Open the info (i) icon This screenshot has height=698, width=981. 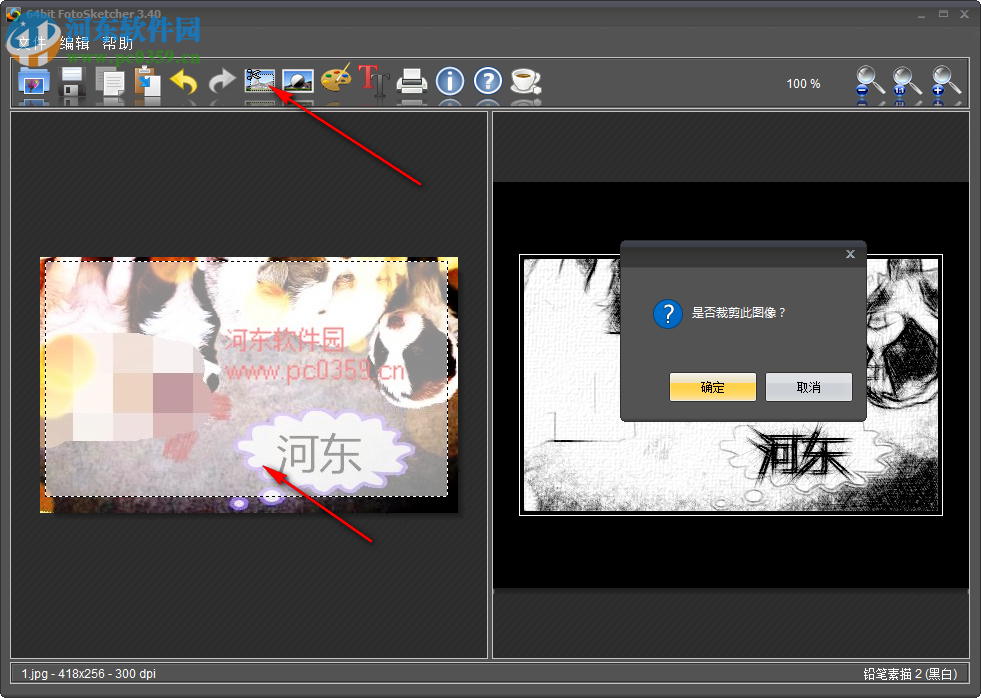point(450,83)
